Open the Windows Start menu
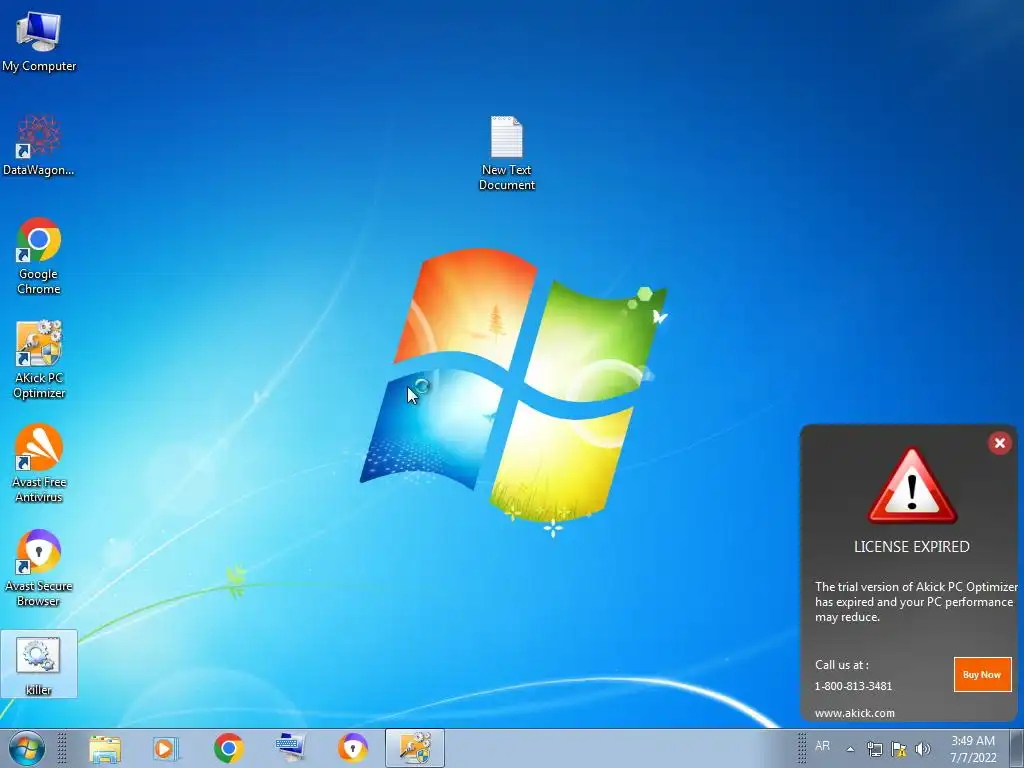 pyautogui.click(x=26, y=748)
